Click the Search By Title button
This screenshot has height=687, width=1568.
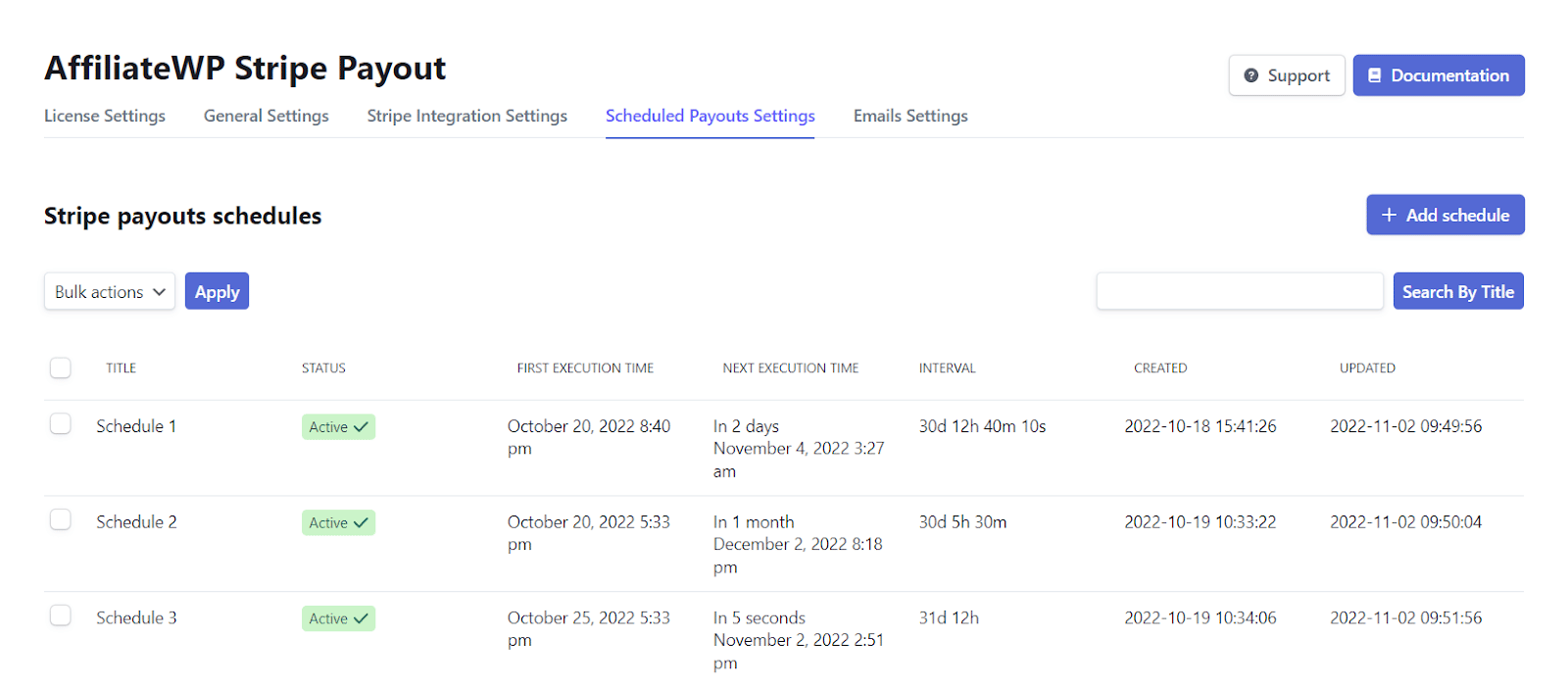coord(1458,291)
